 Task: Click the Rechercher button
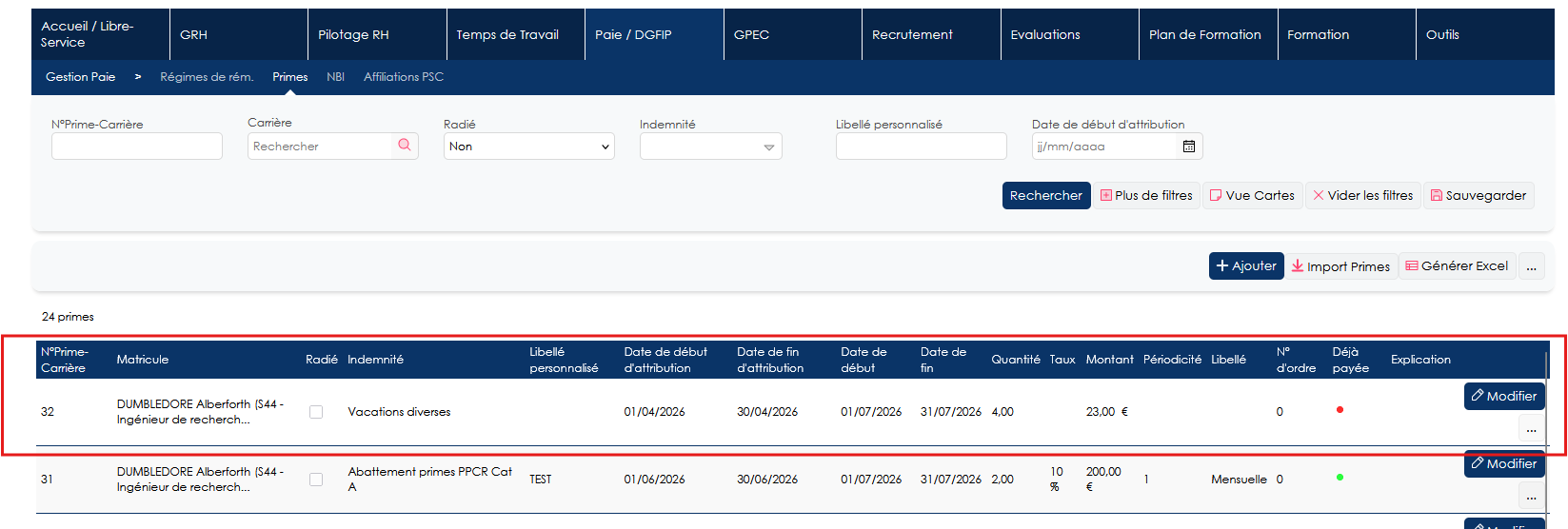pos(1046,195)
